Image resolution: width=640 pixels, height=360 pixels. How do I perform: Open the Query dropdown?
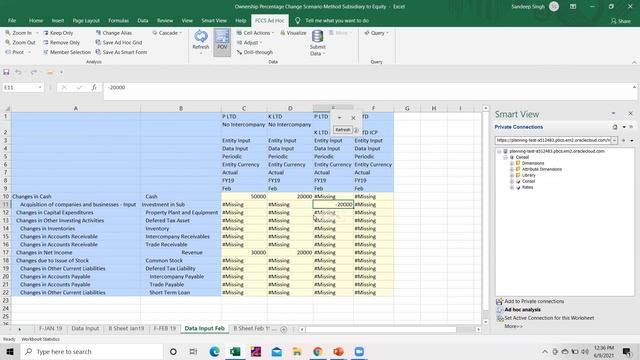[x=376, y=33]
